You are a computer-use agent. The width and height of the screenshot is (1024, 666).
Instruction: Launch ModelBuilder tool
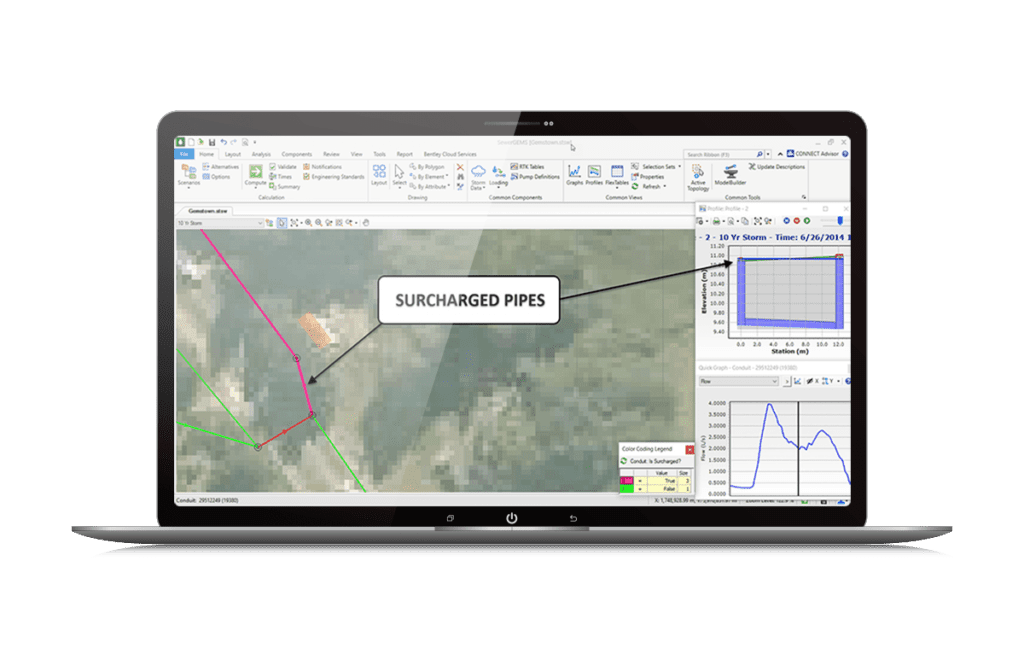click(730, 175)
